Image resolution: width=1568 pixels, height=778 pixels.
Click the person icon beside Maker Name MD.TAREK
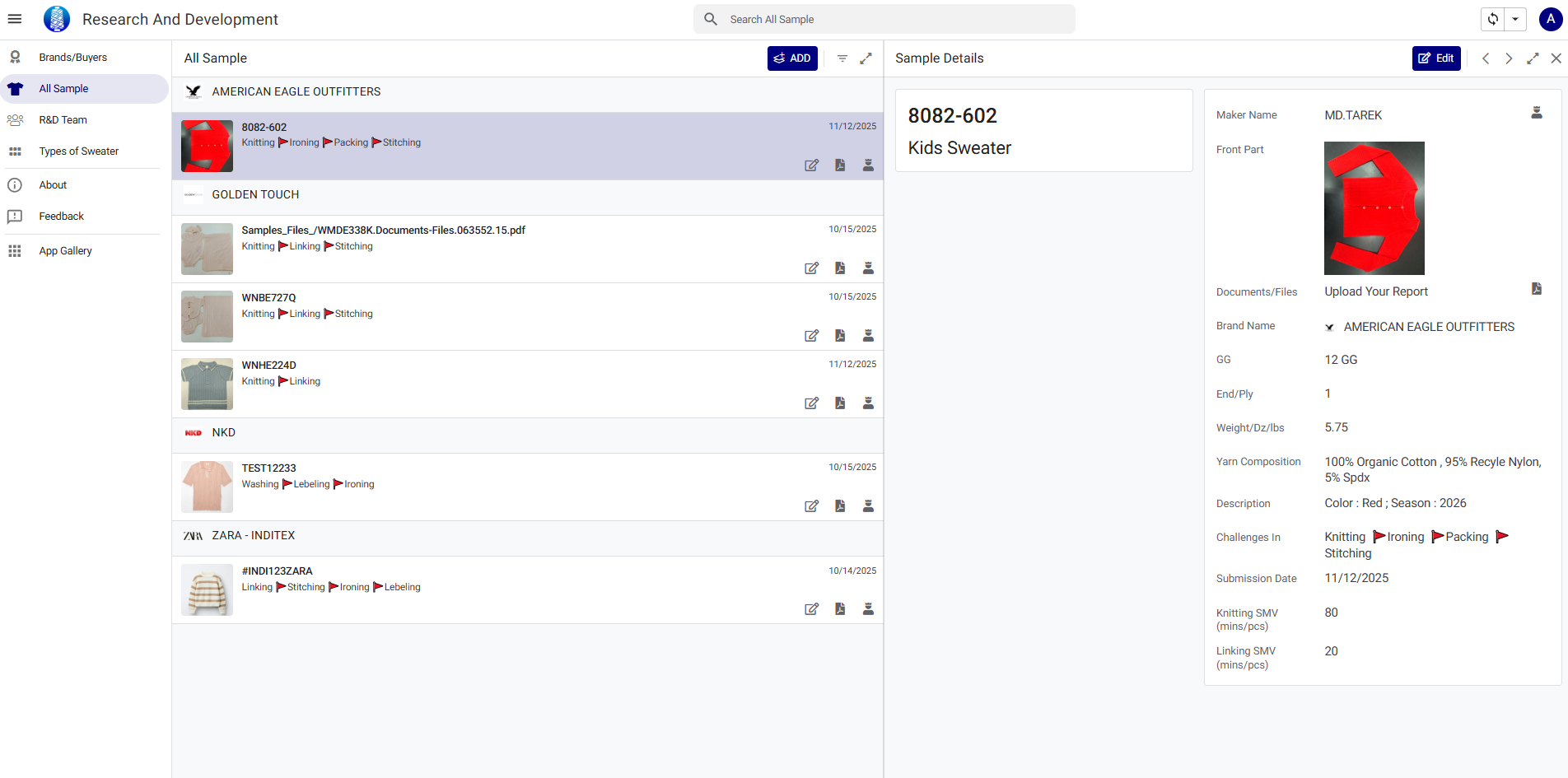click(x=1537, y=113)
